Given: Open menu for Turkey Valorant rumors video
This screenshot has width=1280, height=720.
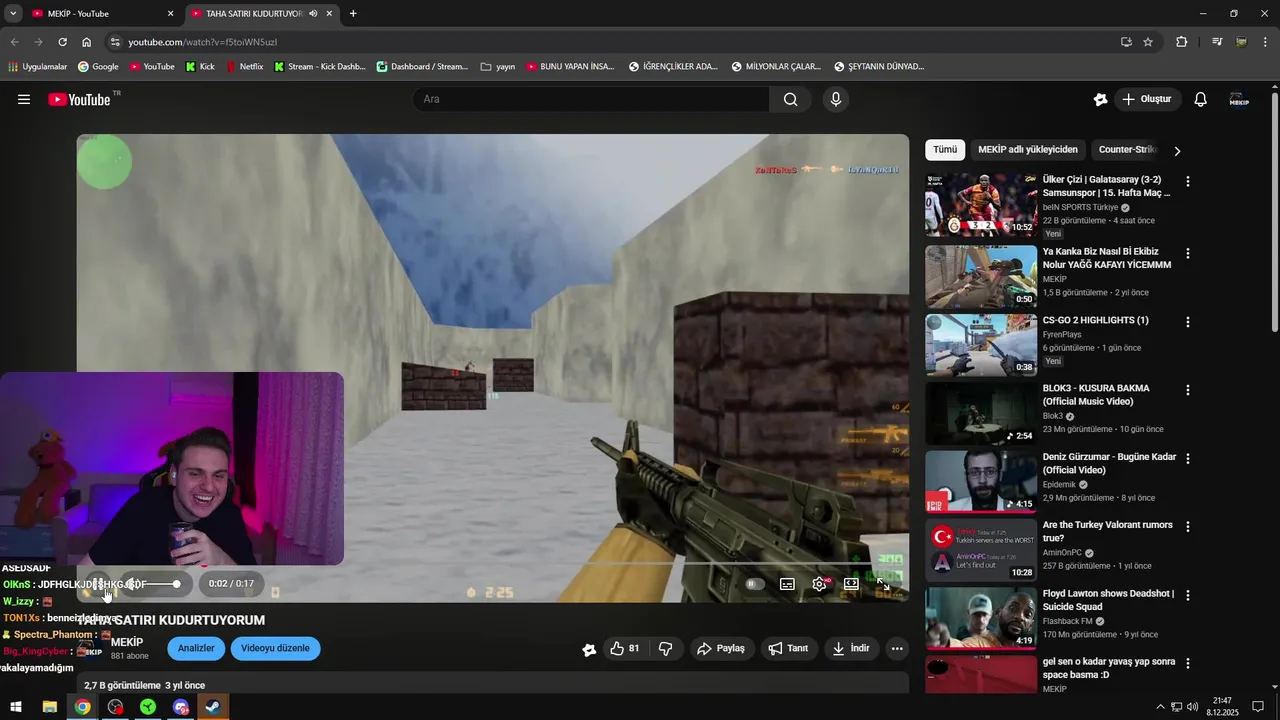Looking at the screenshot, I should click(x=1188, y=526).
